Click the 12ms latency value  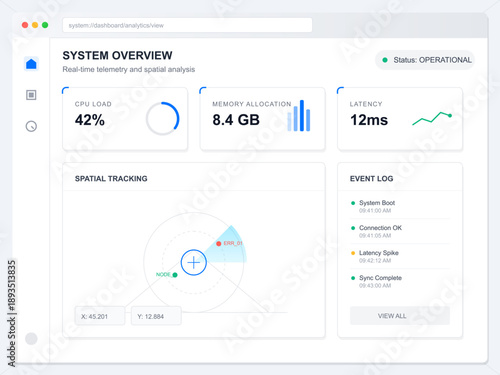pyautogui.click(x=369, y=120)
